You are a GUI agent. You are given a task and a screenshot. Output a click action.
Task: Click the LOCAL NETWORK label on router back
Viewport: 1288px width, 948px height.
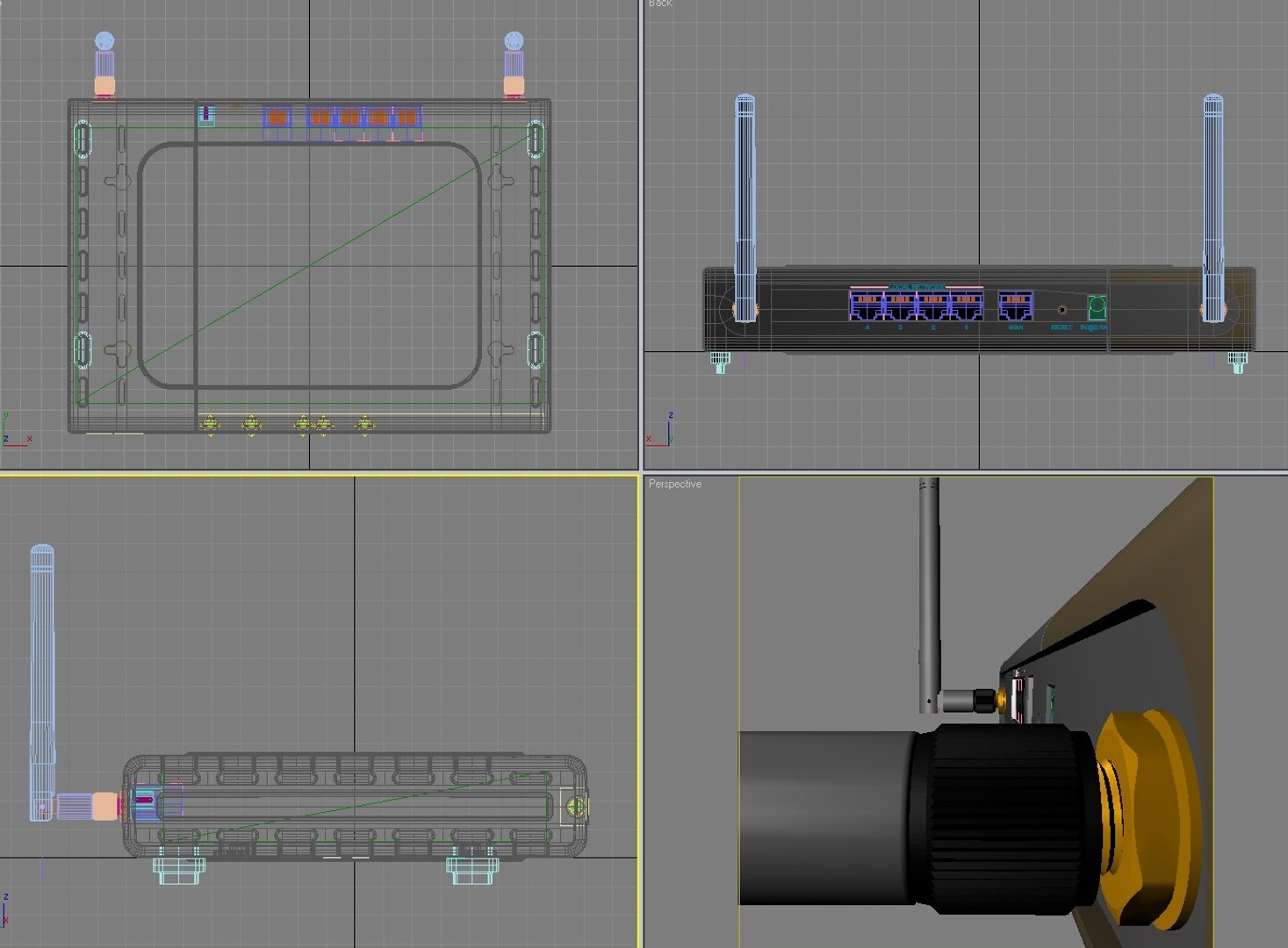click(x=917, y=286)
